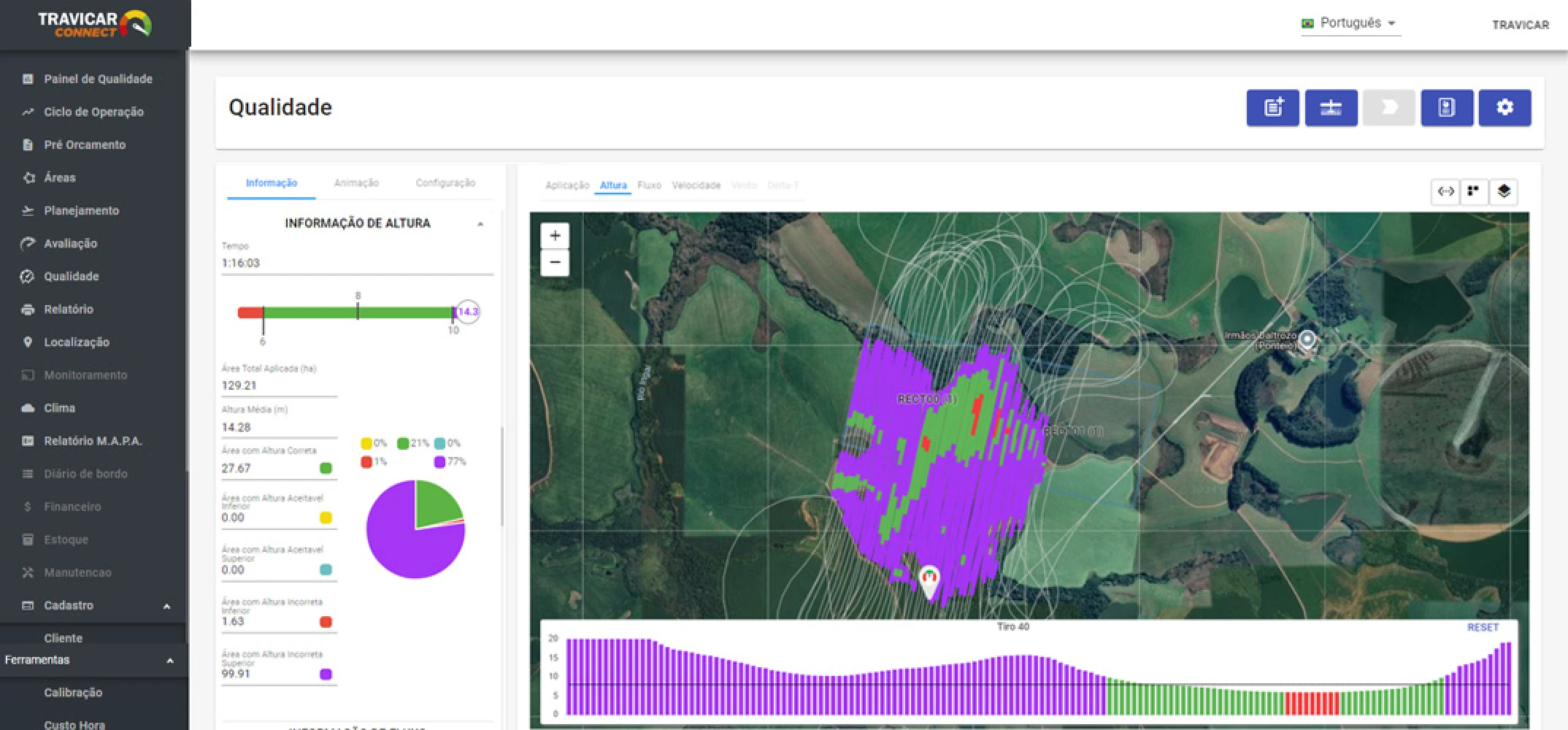Open the settings gear button
This screenshot has width=1568, height=730.
coord(1504,108)
